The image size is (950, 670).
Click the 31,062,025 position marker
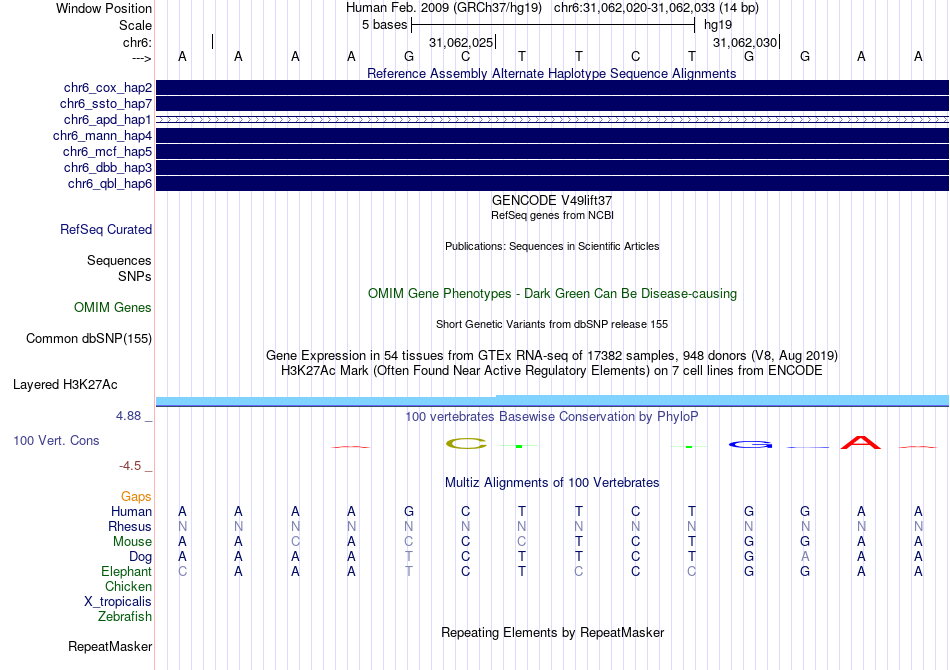[x=462, y=42]
